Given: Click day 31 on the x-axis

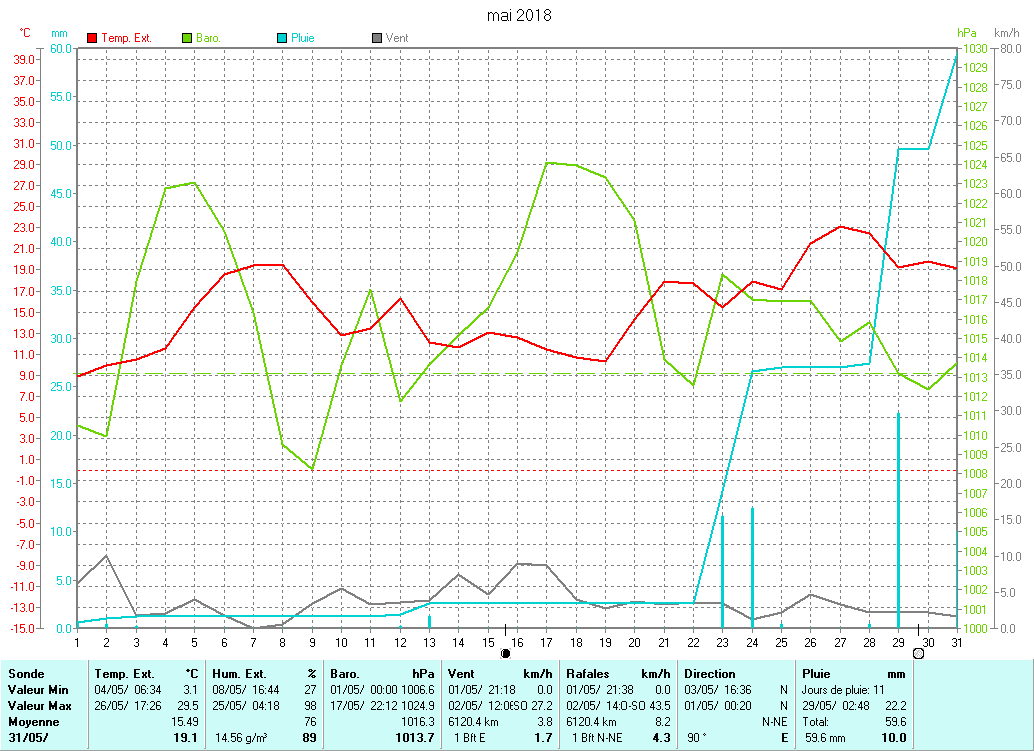Looking at the screenshot, I should click(957, 641).
